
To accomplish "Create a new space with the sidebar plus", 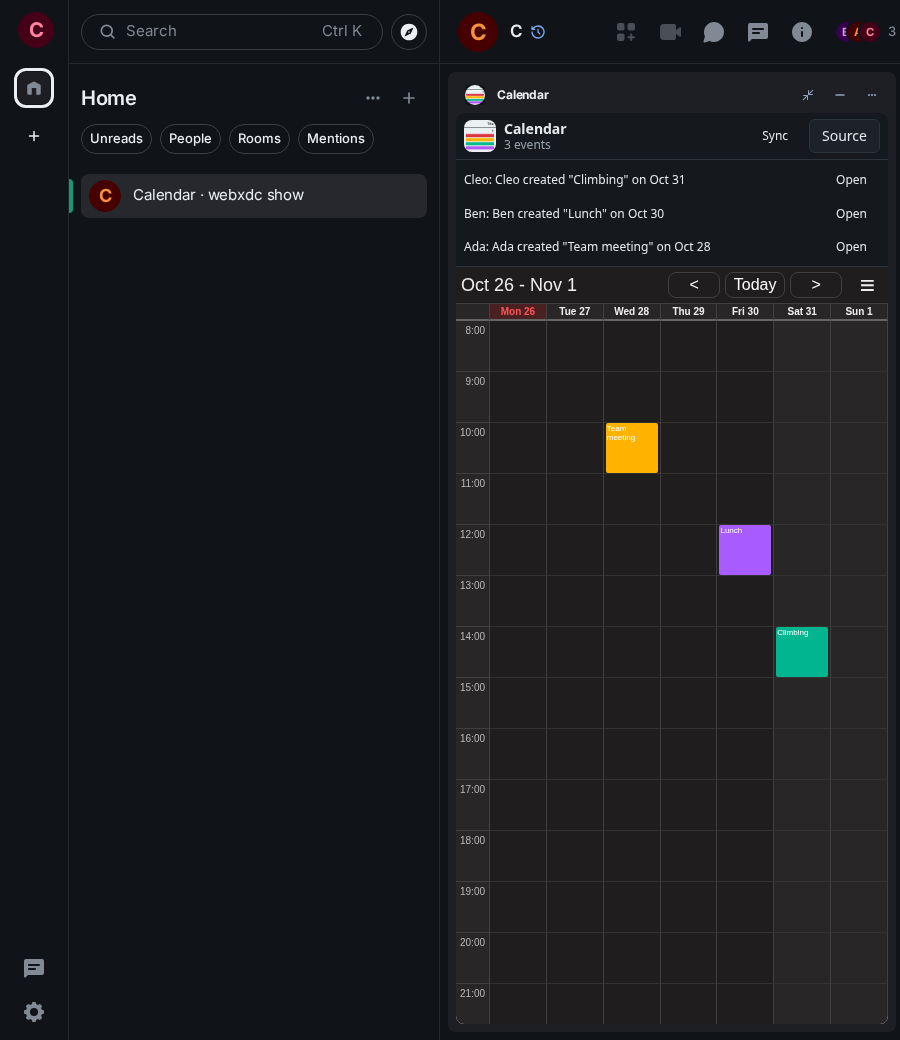I will (34, 136).
